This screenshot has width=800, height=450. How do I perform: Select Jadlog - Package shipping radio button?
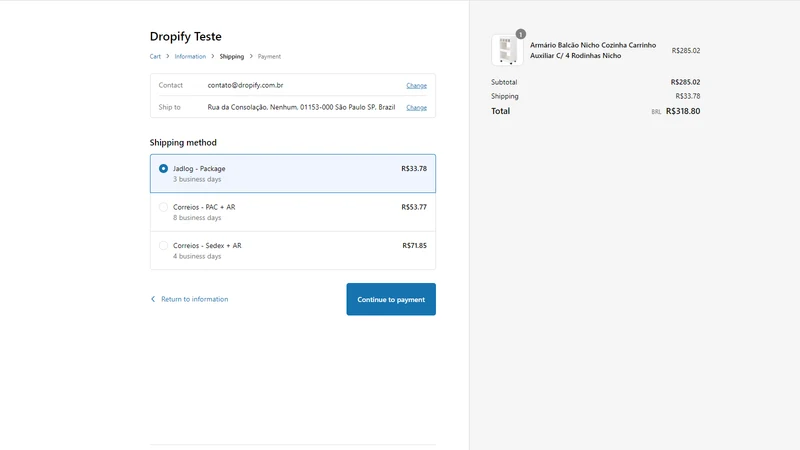click(163, 168)
